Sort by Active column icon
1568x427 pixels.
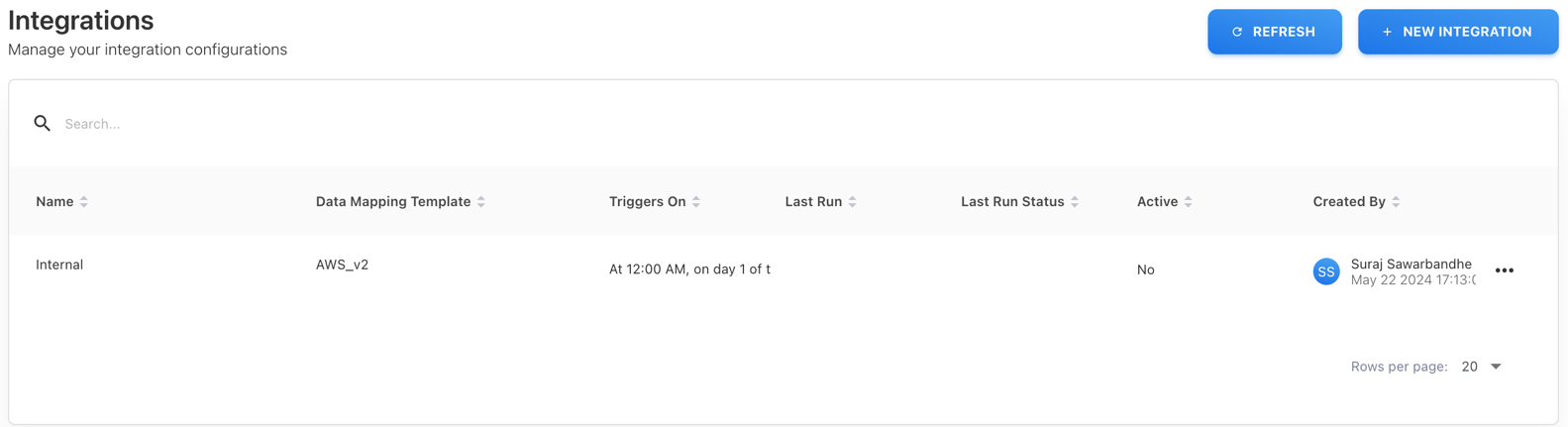tap(1189, 202)
